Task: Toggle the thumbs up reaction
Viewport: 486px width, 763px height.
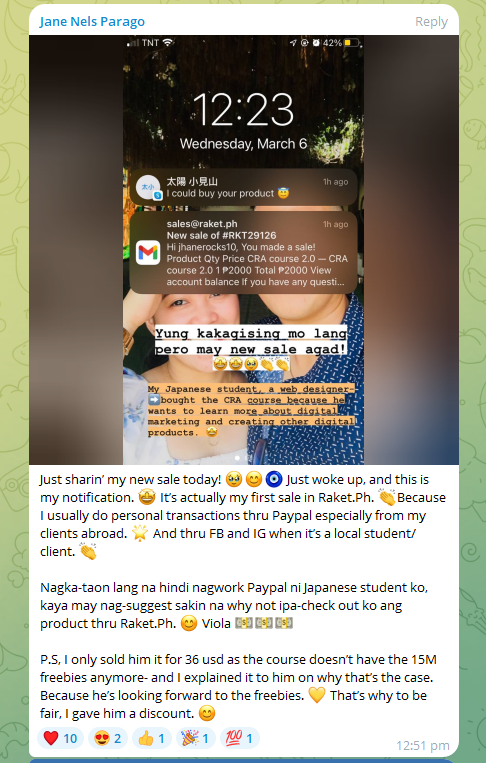Action: (x=151, y=738)
